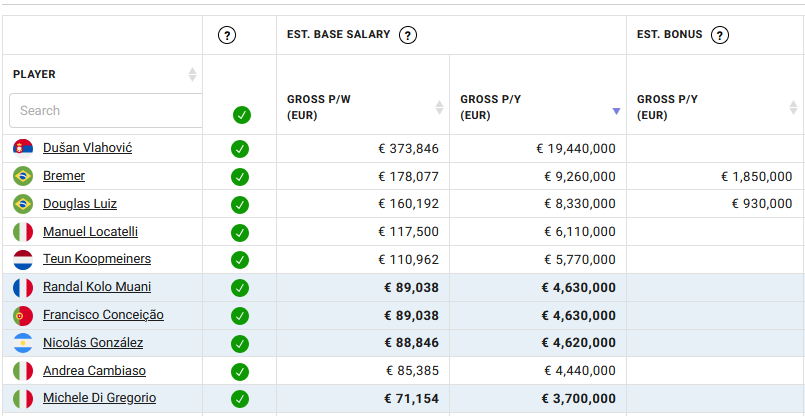Click Douglas Luiz's Brazil flag icon
Screen dimensions: 805x416
(23, 204)
